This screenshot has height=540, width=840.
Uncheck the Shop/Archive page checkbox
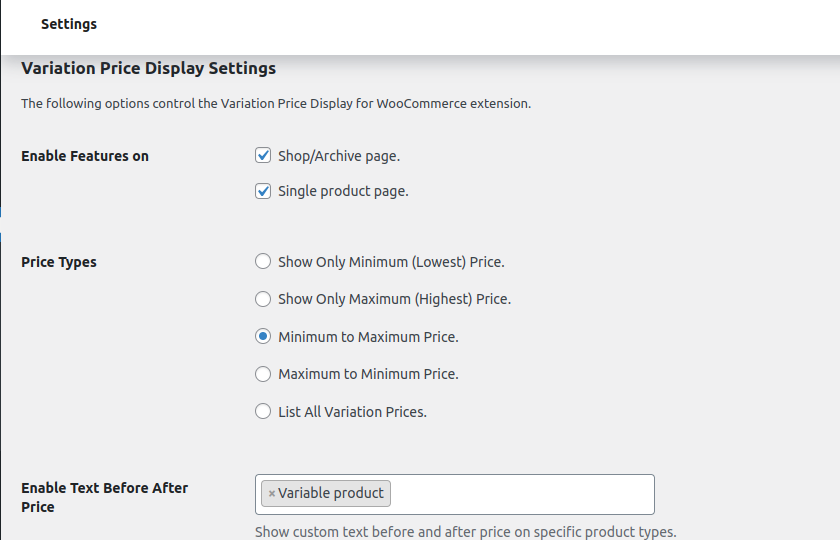(262, 155)
